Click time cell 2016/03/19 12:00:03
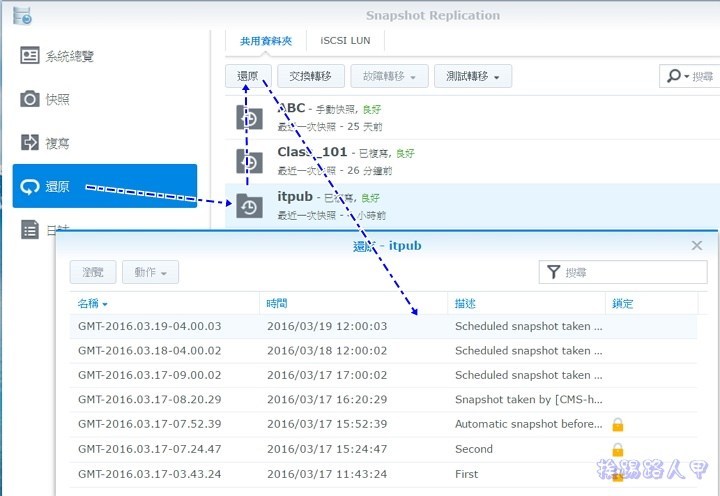720x496 pixels. 327,327
